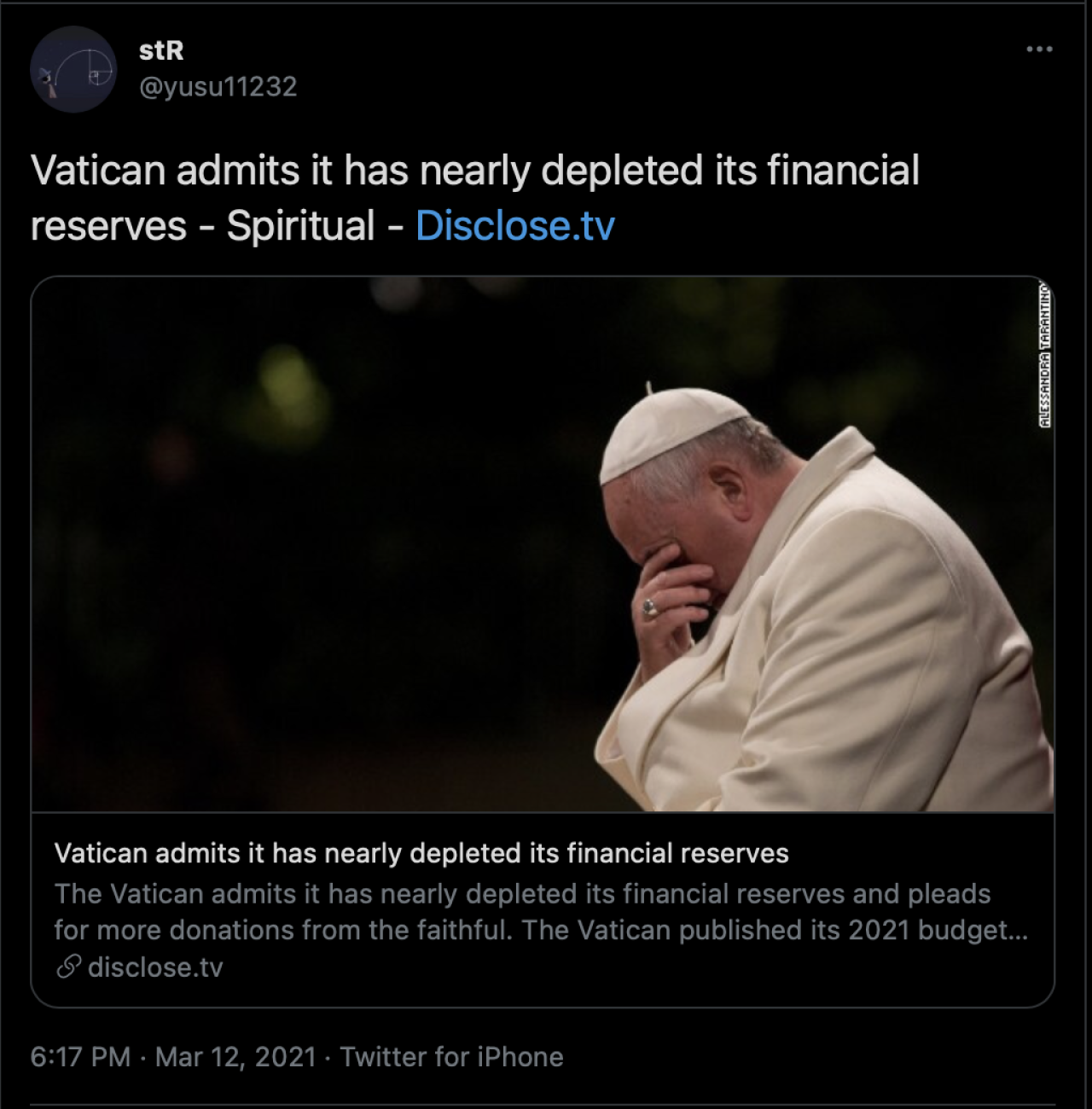Follow the blue Disclose.tv link in tweet
The height and width of the screenshot is (1109, 1092).
coord(515,226)
